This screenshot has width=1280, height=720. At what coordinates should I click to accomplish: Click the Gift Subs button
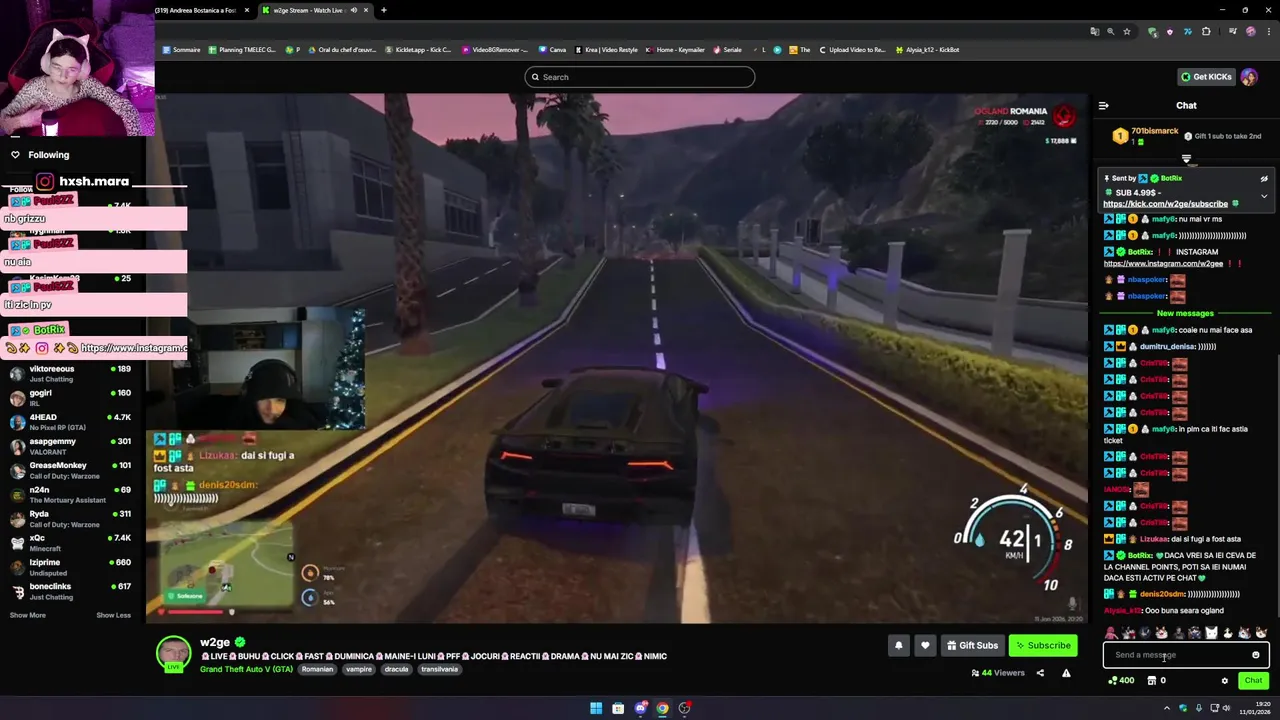point(972,645)
